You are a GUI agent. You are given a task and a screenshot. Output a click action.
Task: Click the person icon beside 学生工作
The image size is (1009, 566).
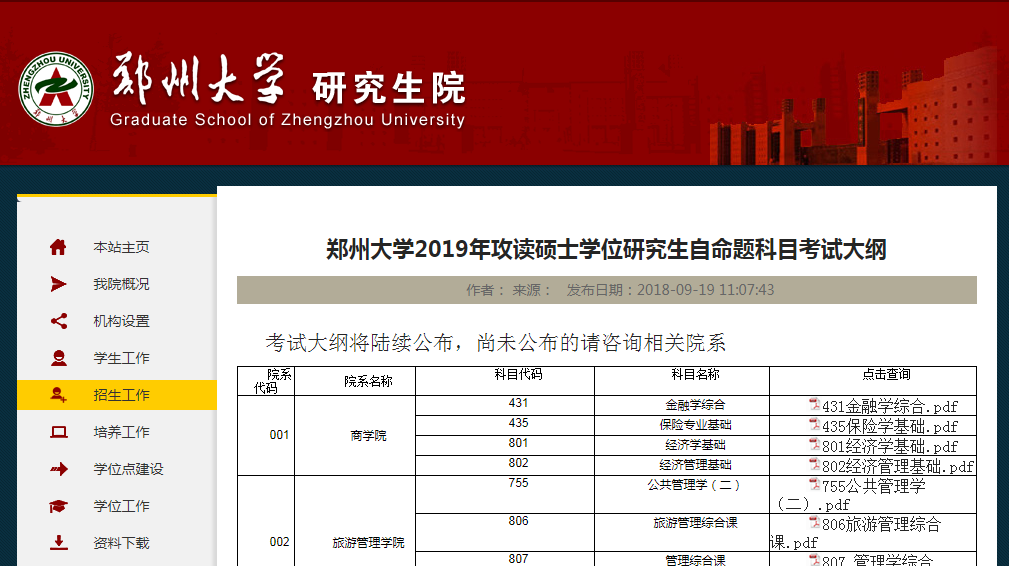(58, 358)
